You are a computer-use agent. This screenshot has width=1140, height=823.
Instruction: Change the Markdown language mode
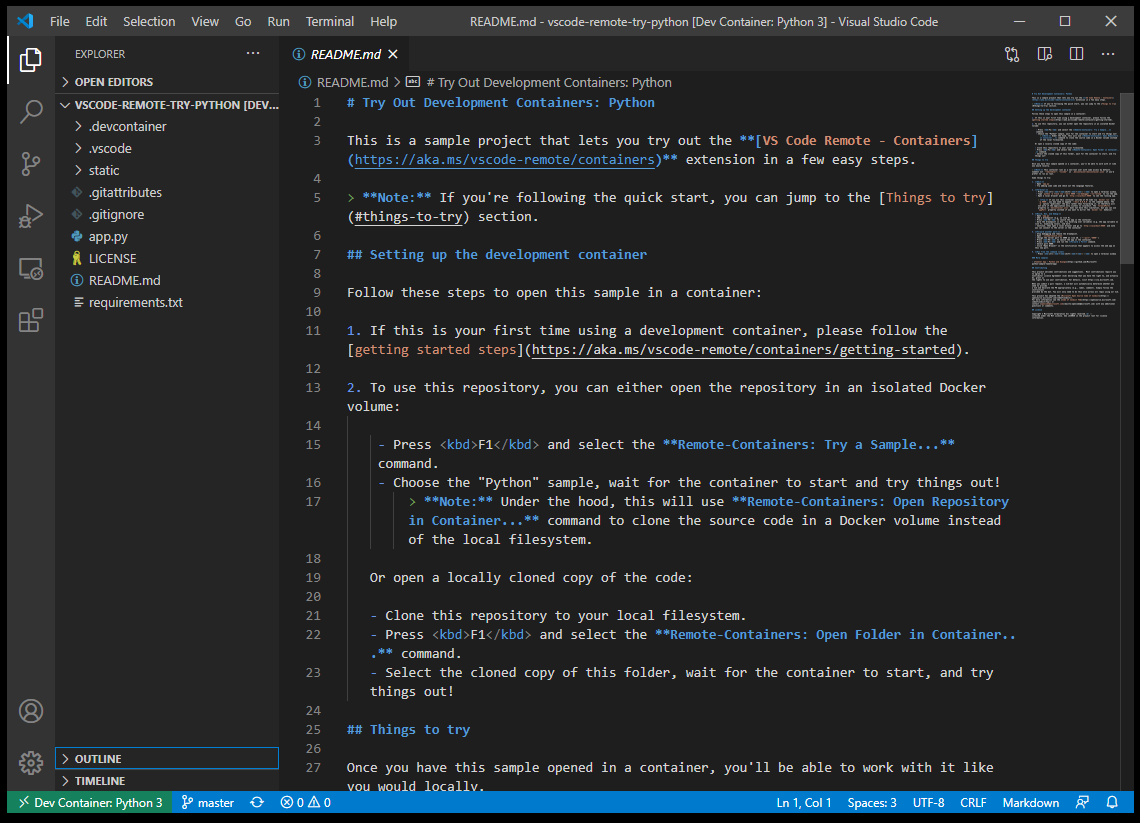click(1030, 802)
